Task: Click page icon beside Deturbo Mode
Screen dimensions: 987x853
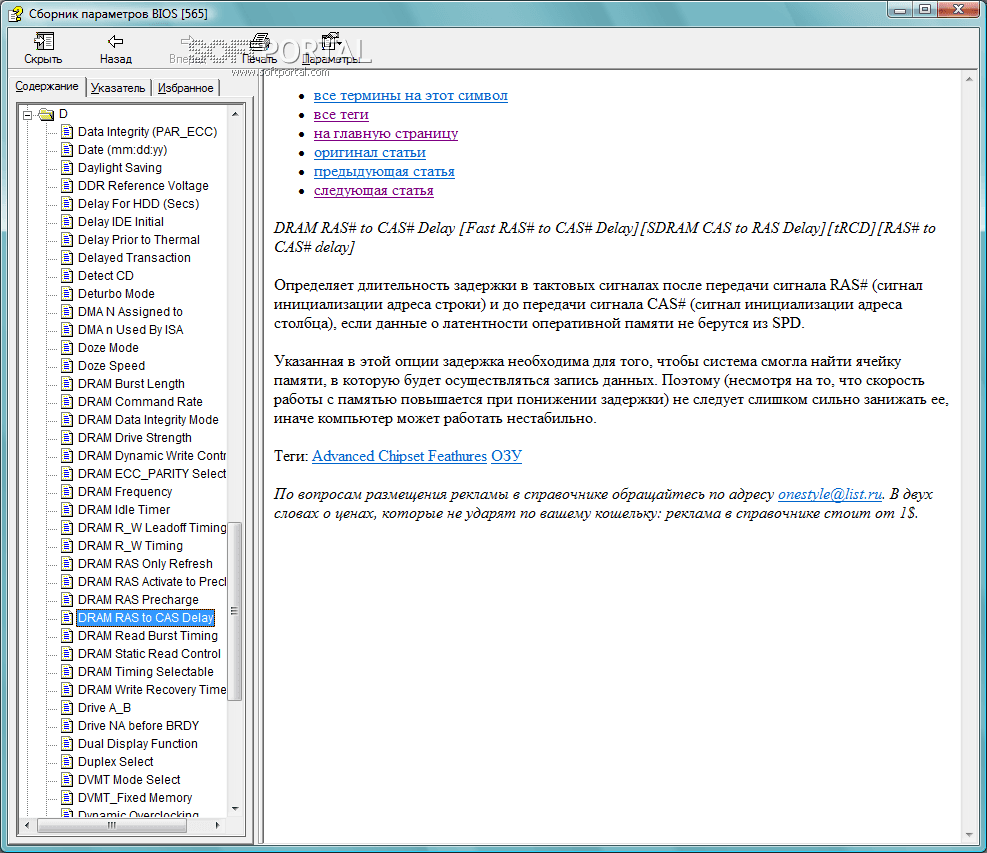Action: [67, 294]
